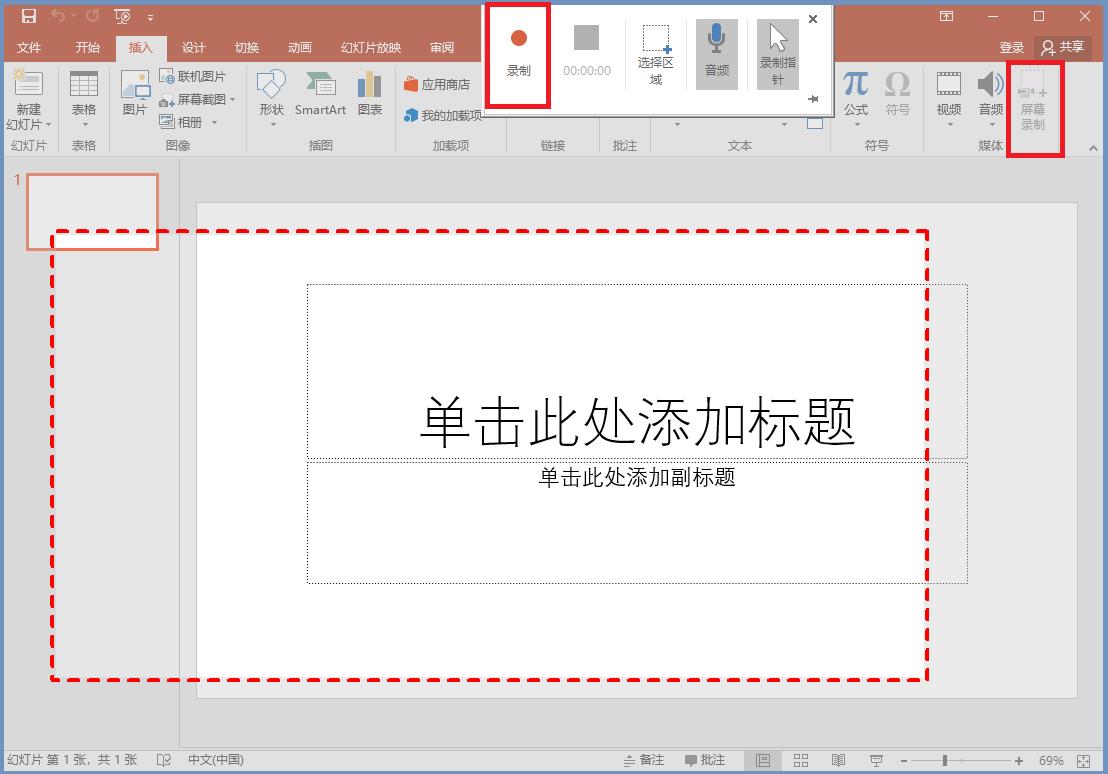Start recording with the 录制 button
Viewport: 1108px width, 774px height.
coord(517,54)
